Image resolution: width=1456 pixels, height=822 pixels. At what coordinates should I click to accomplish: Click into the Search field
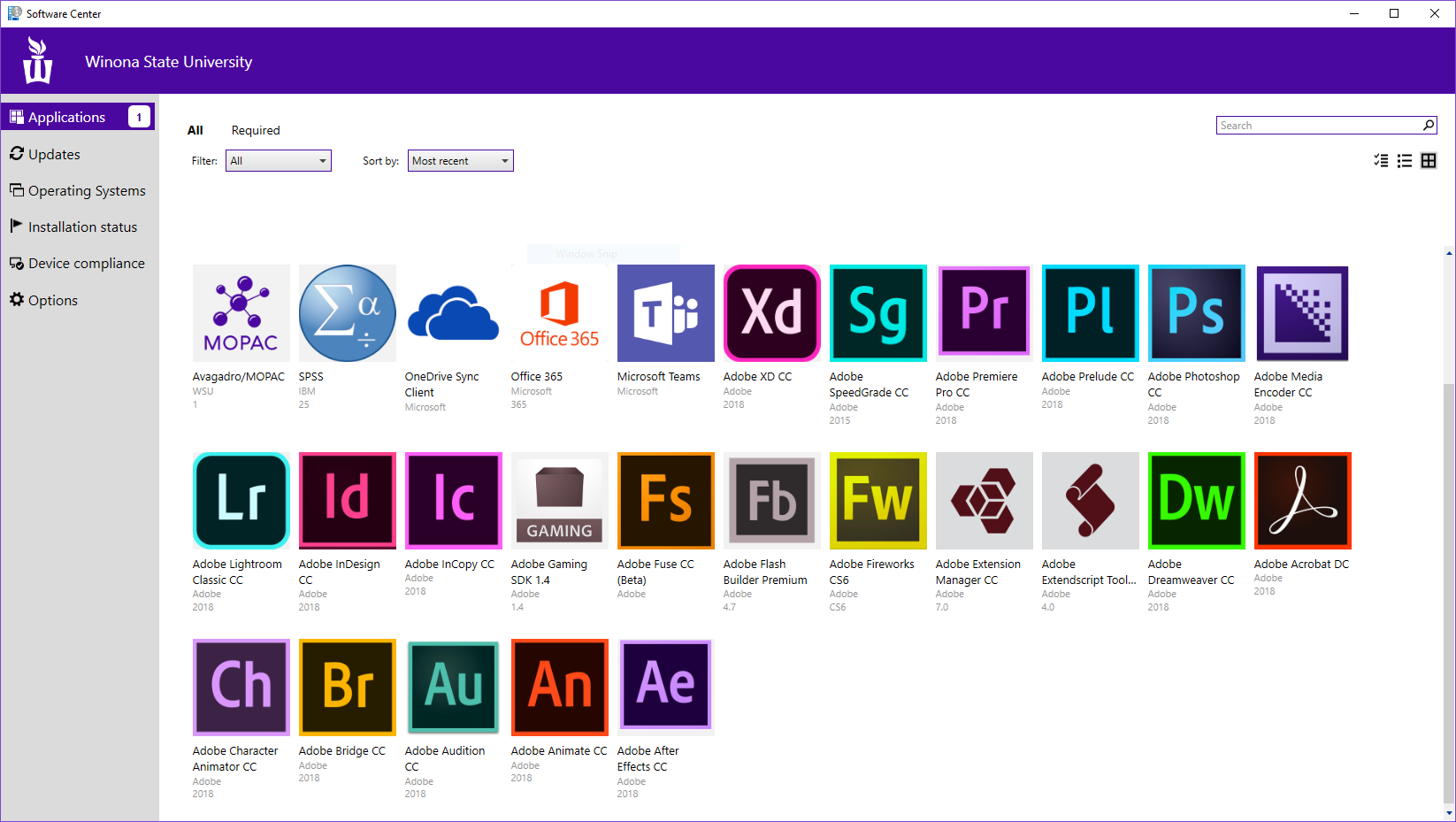click(x=1318, y=126)
